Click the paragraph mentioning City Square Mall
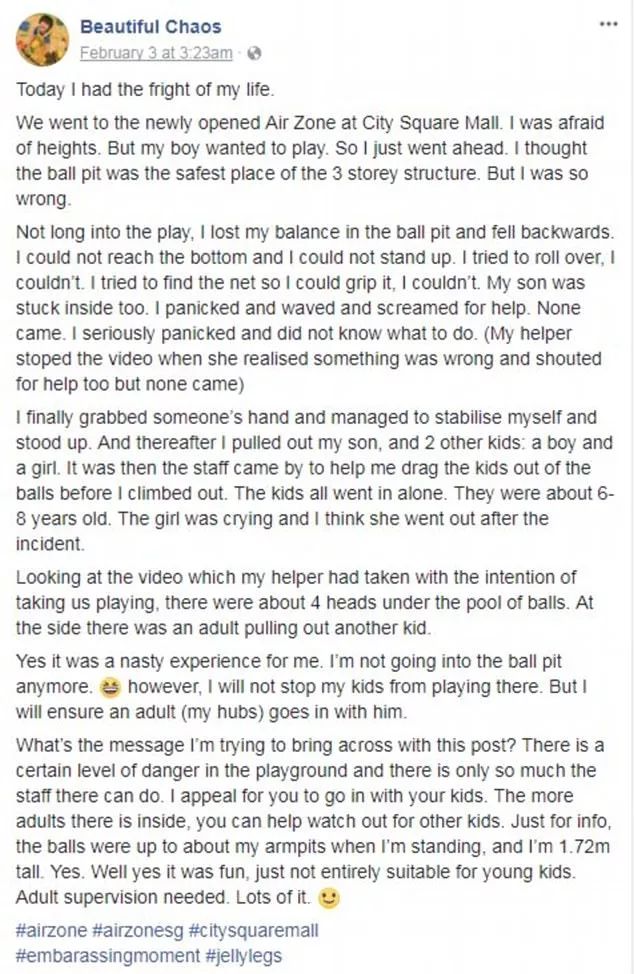 coord(310,161)
